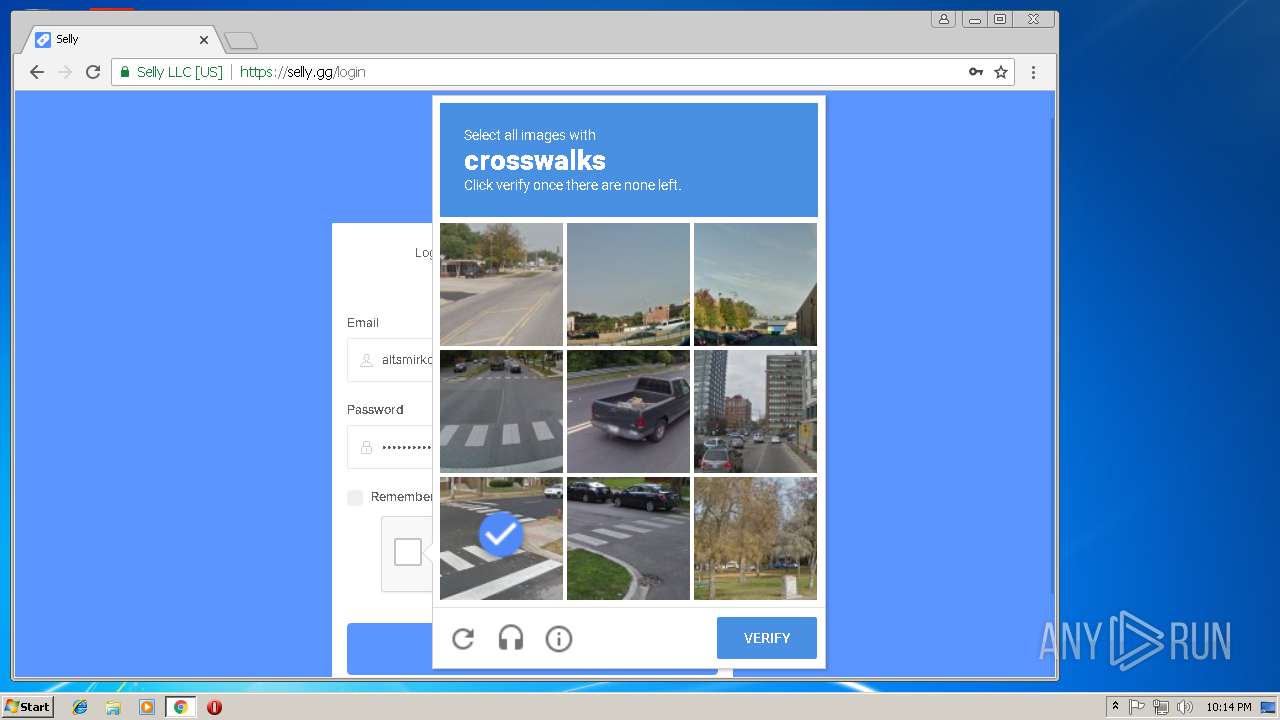
Task: Click the Email input field
Action: 390,360
